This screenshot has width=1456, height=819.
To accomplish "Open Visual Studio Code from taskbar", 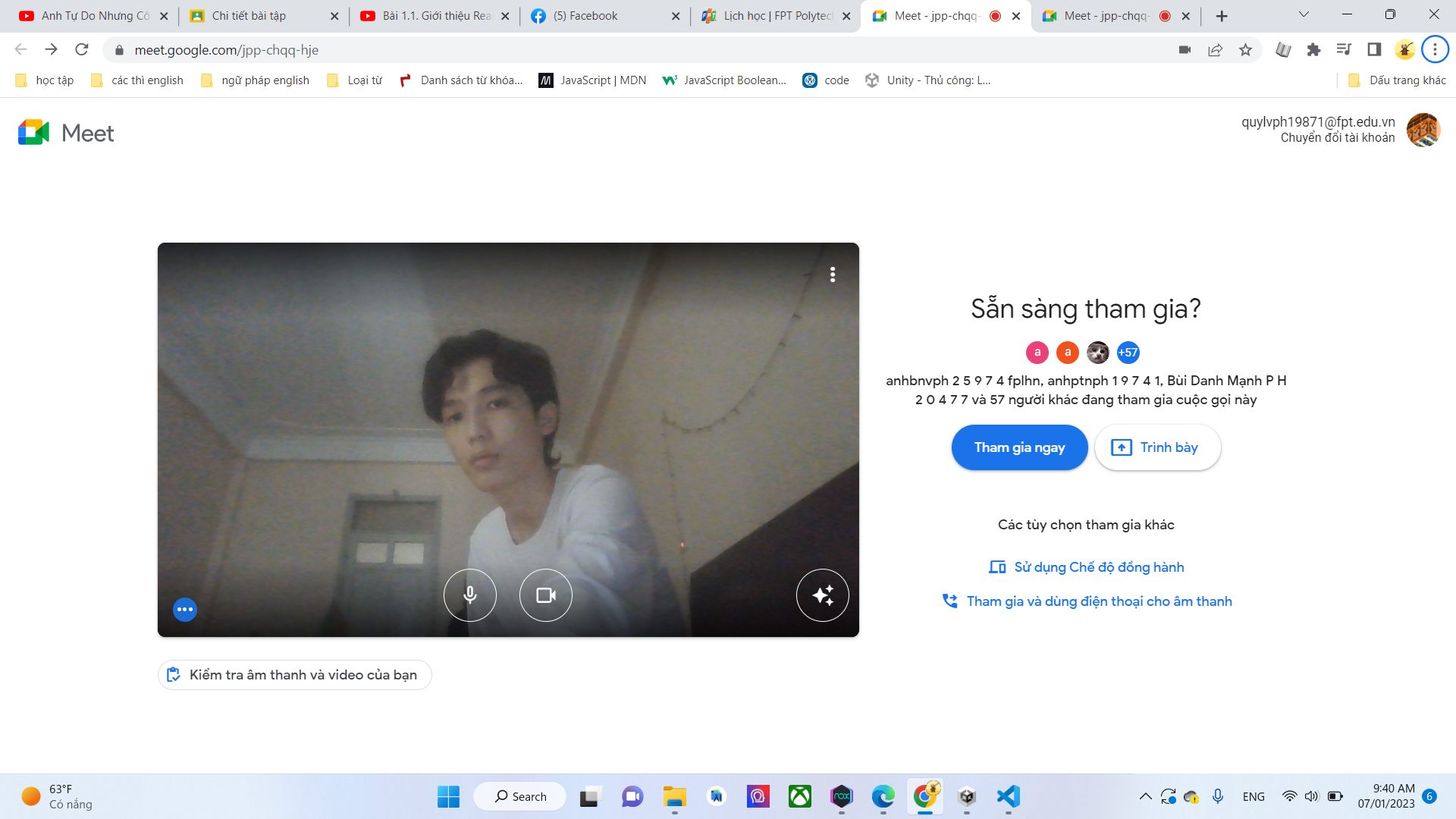I will 1008,796.
